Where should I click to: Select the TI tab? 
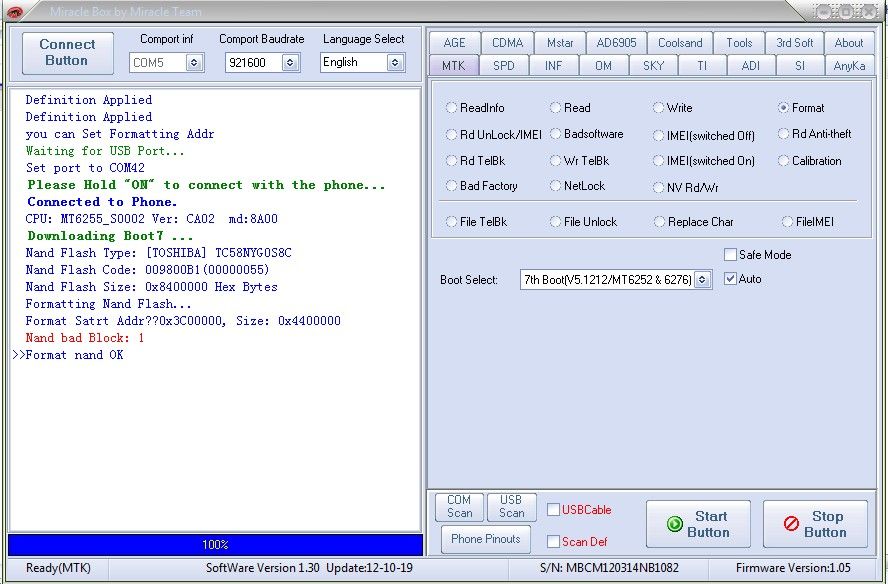(702, 66)
